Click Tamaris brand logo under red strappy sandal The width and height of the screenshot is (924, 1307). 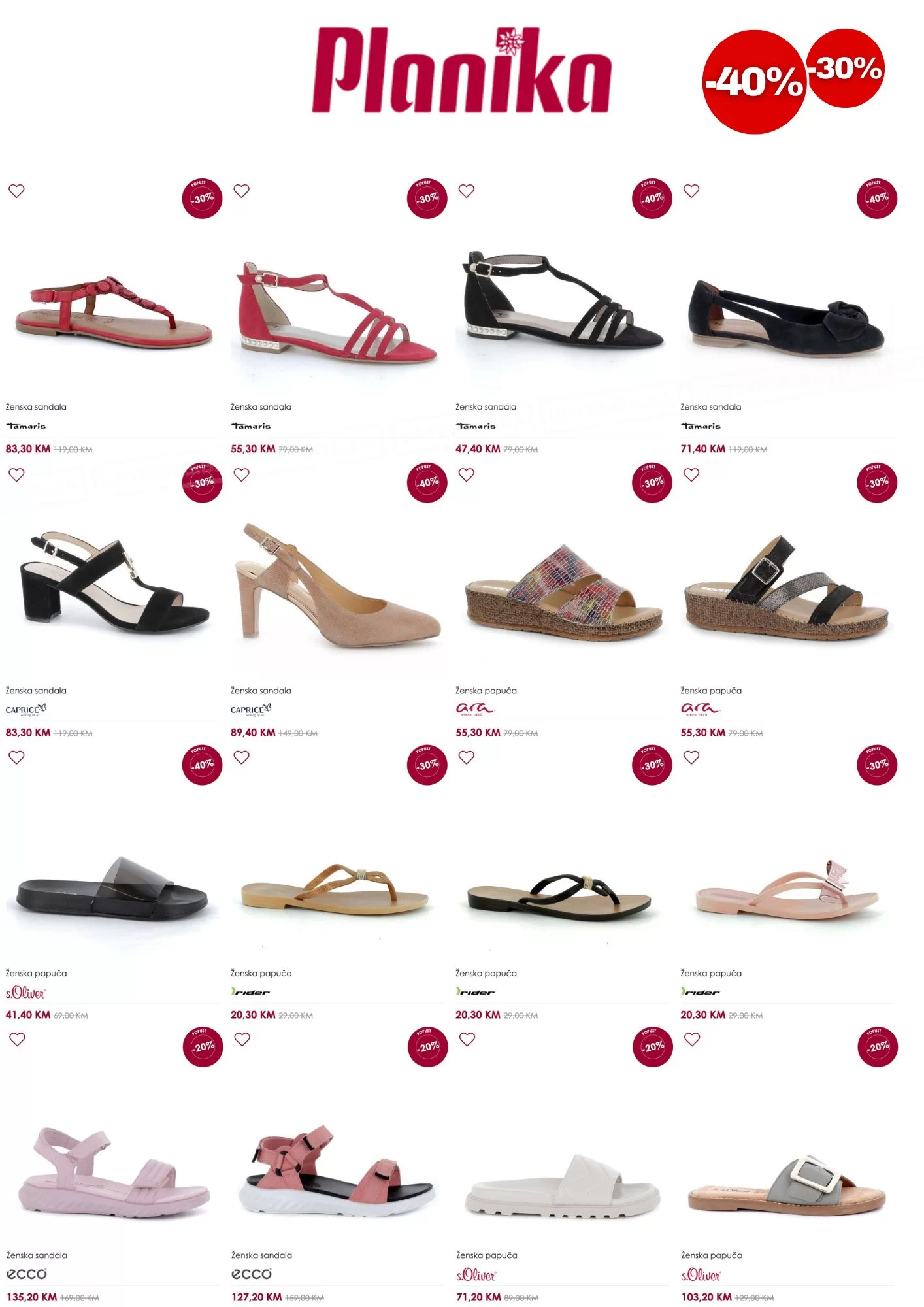coord(251,426)
